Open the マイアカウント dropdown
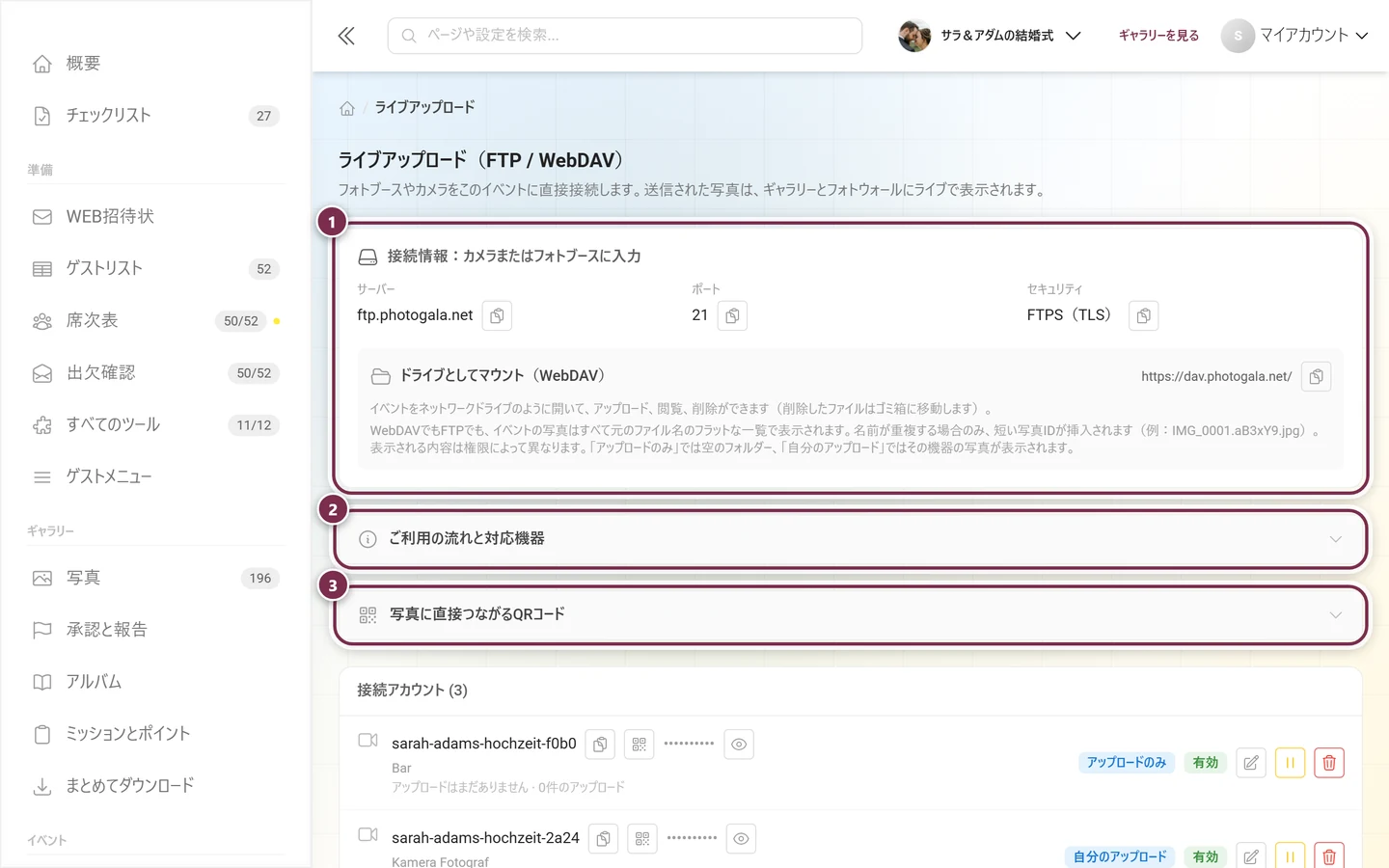 tap(1294, 36)
